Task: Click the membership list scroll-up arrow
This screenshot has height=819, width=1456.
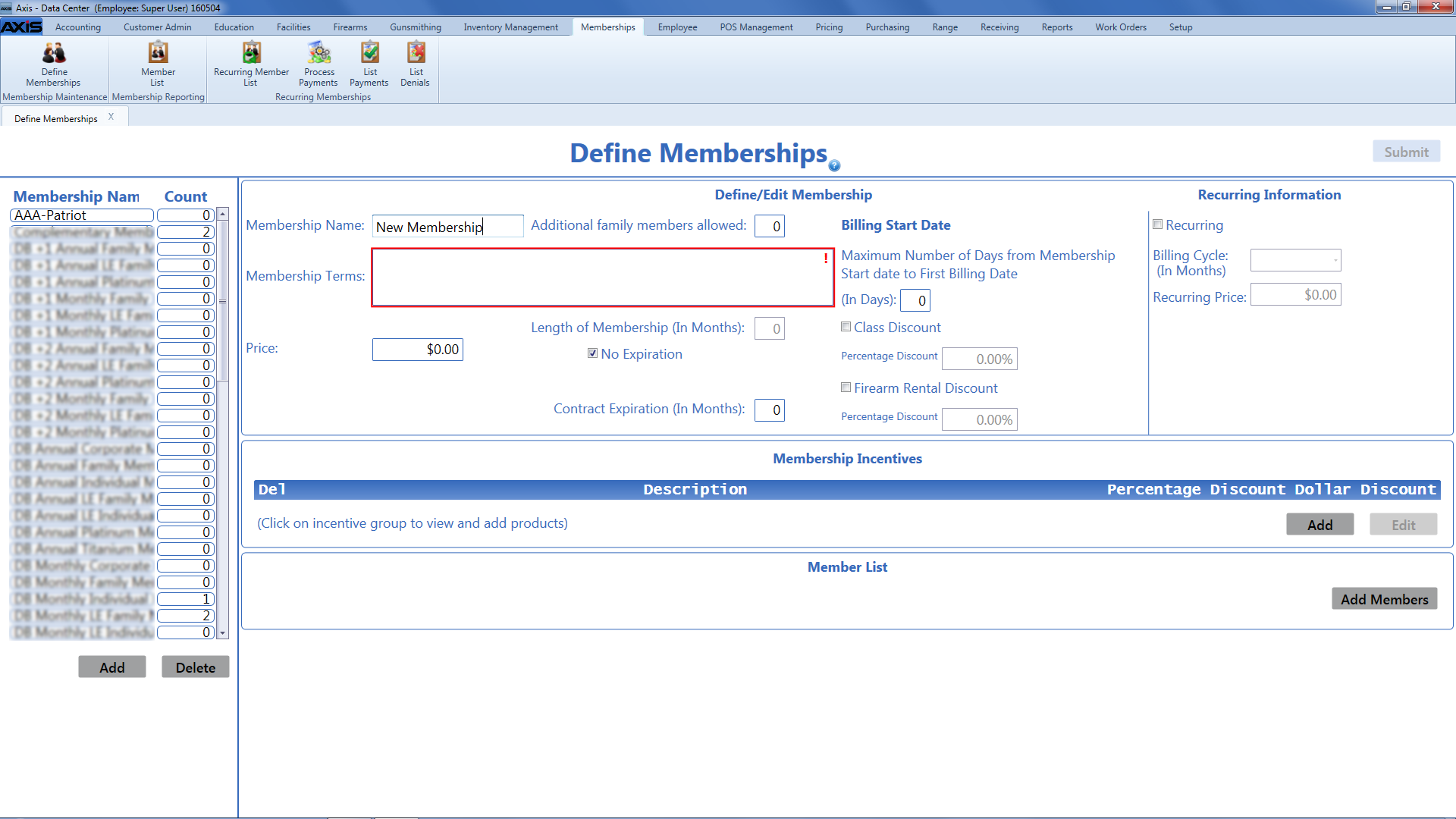Action: tap(223, 215)
